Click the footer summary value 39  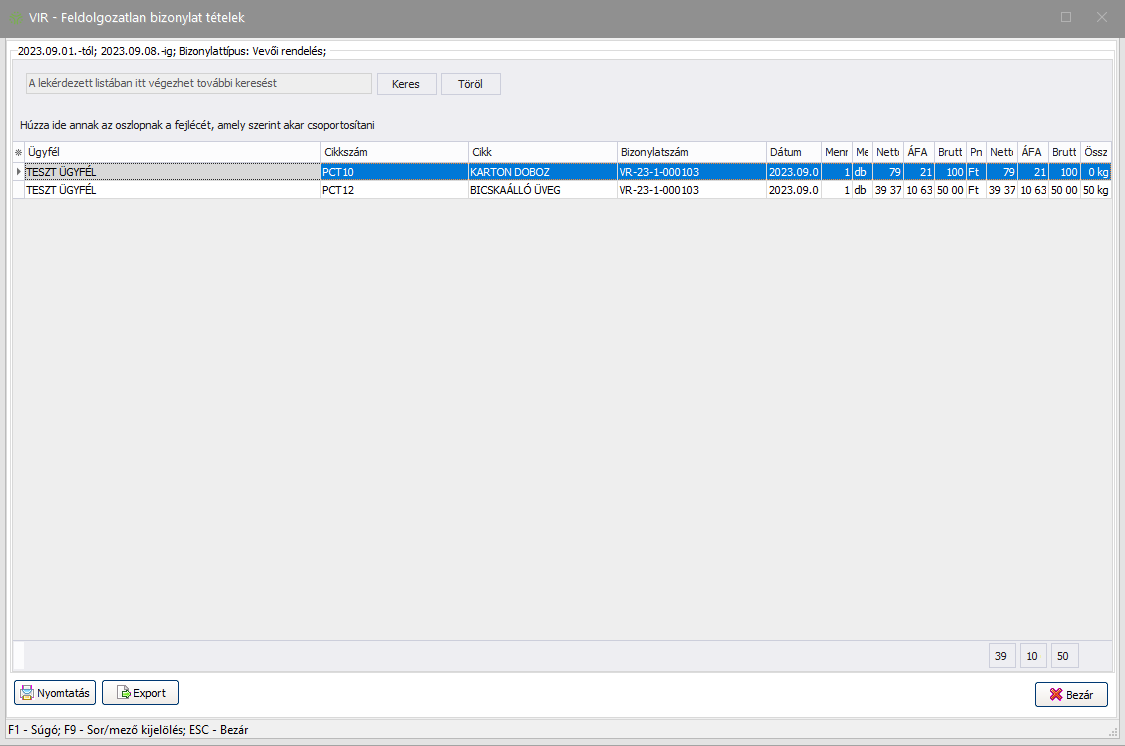click(x=1000, y=657)
